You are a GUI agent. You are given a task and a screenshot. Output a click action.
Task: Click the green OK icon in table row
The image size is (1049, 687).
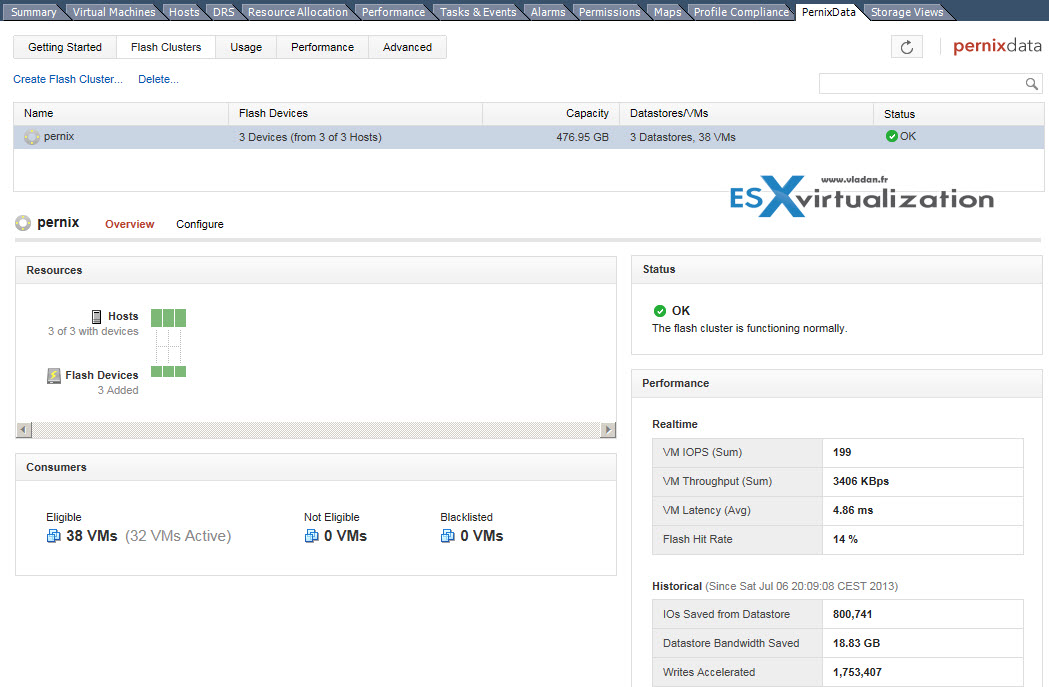[x=891, y=136]
